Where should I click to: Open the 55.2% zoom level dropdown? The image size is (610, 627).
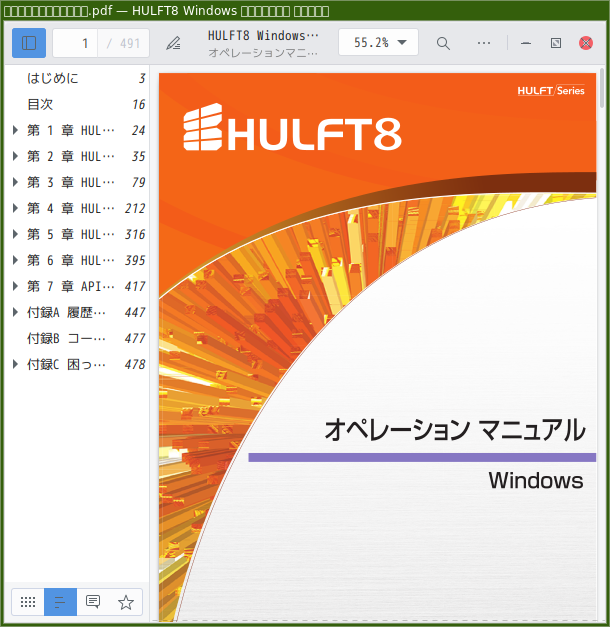coord(378,42)
